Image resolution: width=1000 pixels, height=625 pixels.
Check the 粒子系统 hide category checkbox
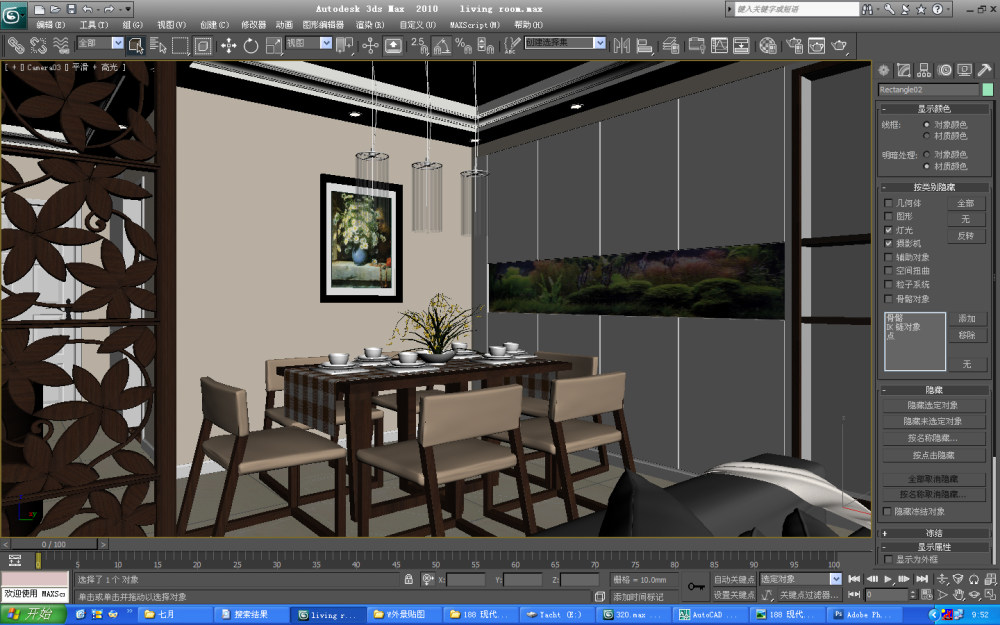[888, 284]
